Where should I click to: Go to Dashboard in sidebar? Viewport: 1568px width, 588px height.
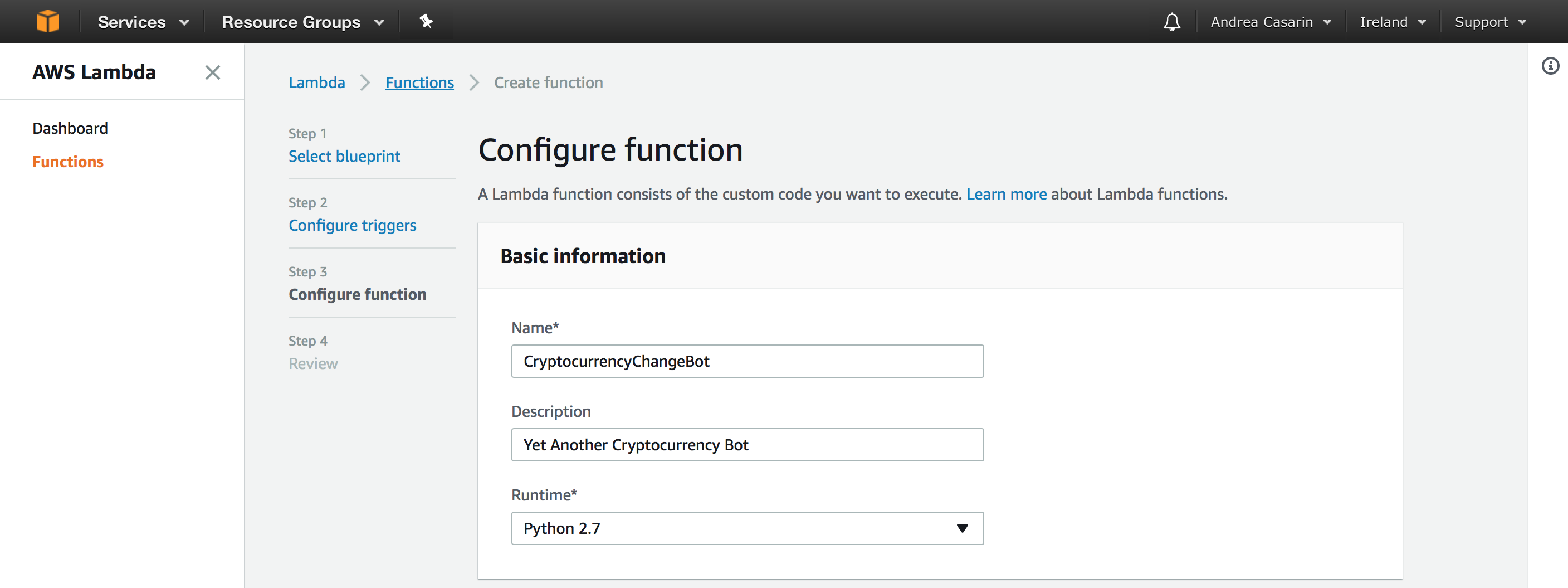pos(70,129)
